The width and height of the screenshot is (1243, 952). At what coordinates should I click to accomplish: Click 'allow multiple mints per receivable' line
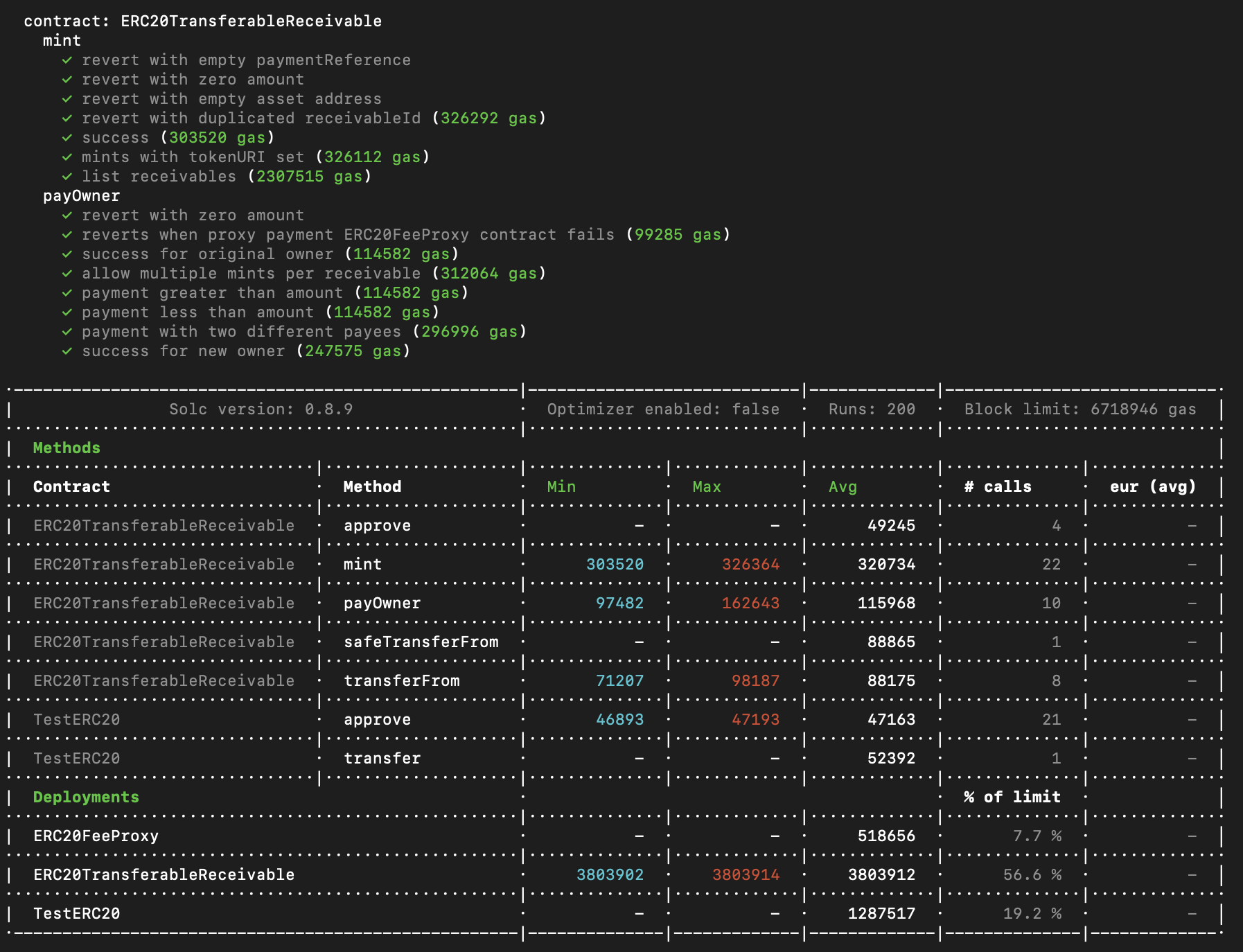[x=251, y=274]
